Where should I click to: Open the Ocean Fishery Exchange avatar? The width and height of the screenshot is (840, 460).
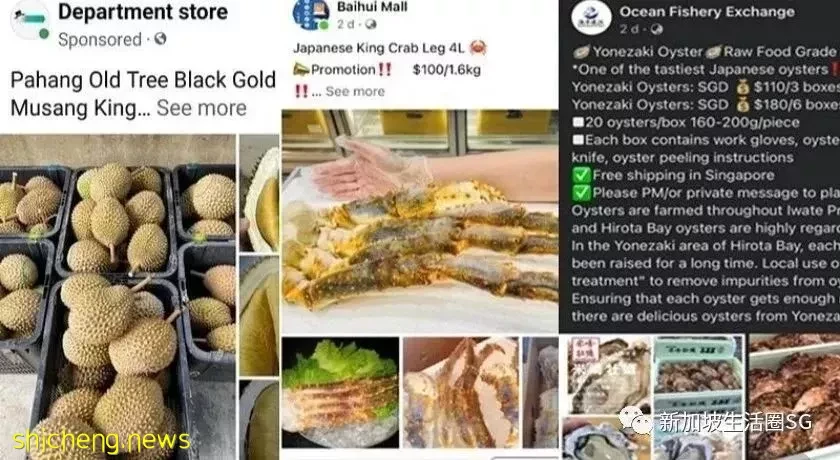click(x=591, y=18)
